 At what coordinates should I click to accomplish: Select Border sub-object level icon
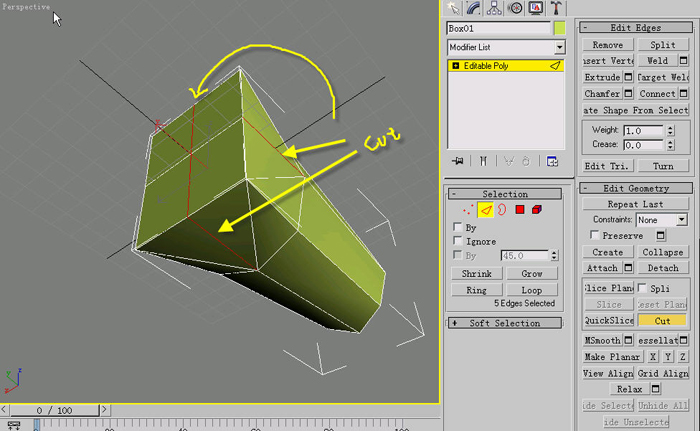pyautogui.click(x=502, y=209)
